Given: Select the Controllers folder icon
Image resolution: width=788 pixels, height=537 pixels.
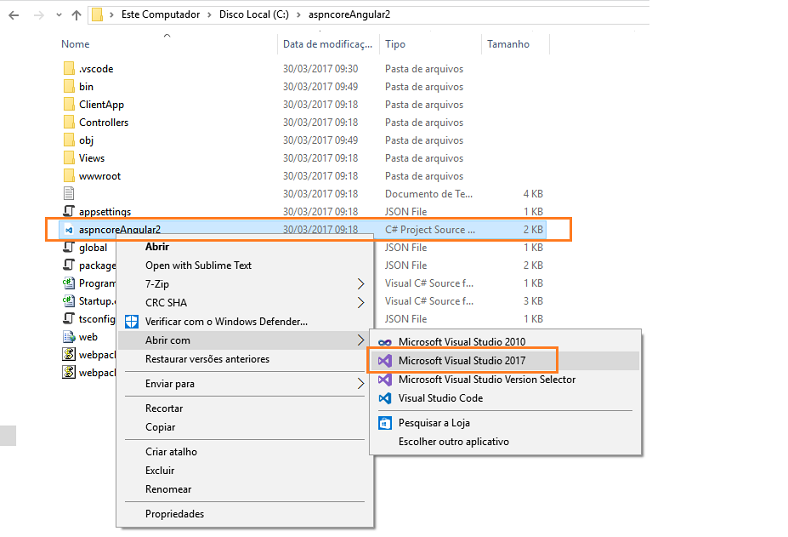Looking at the screenshot, I should click(69, 122).
